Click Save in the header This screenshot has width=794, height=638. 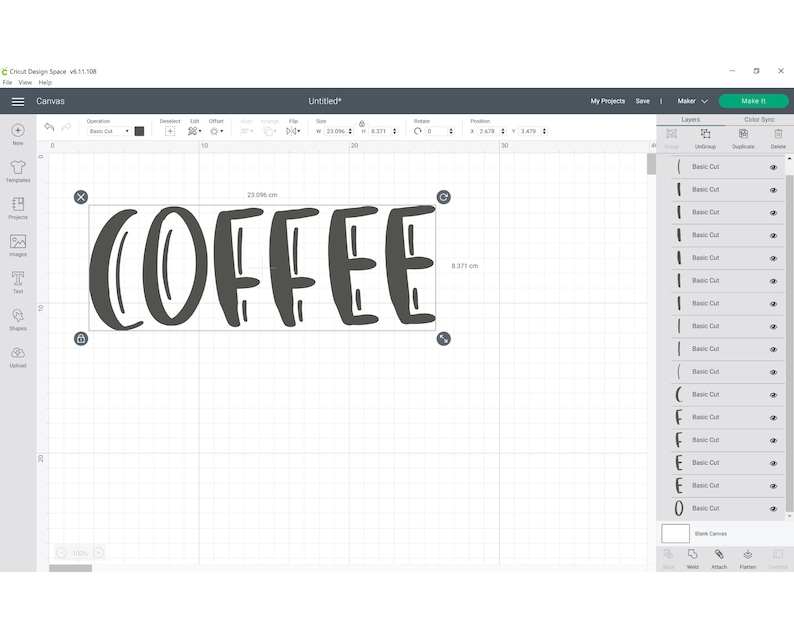coord(643,101)
